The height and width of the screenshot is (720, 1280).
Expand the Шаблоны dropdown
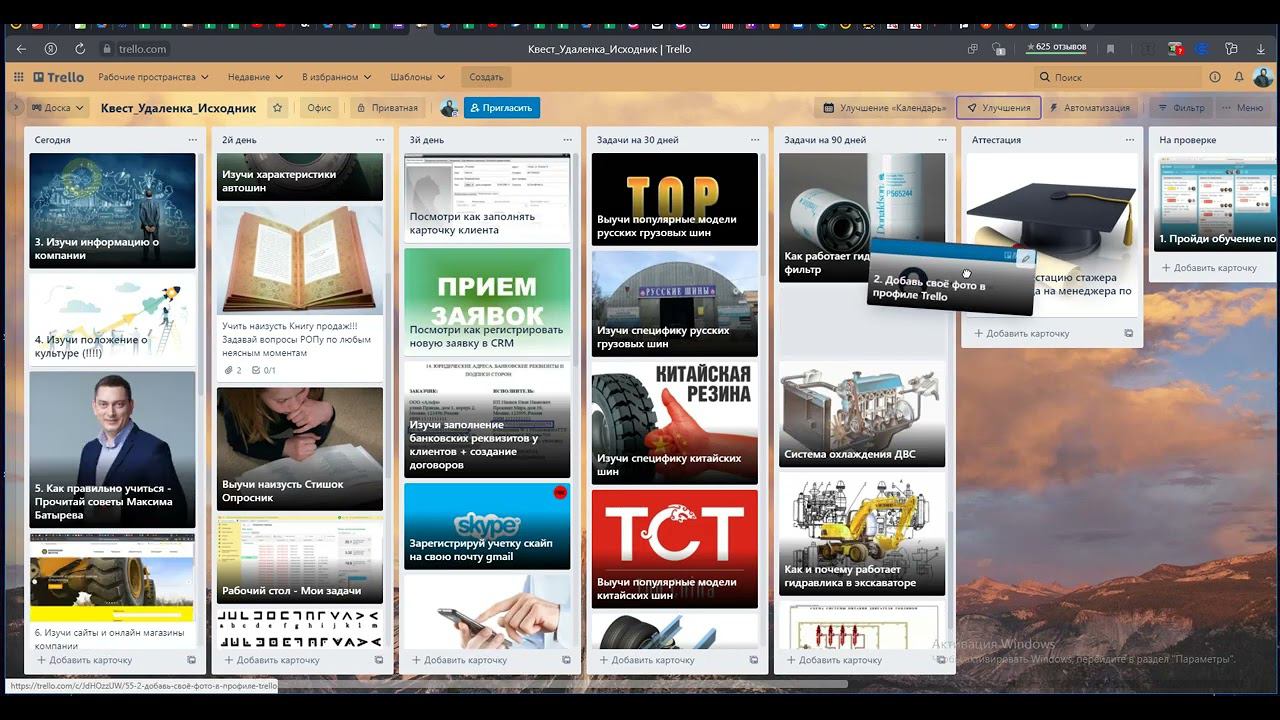(x=417, y=77)
